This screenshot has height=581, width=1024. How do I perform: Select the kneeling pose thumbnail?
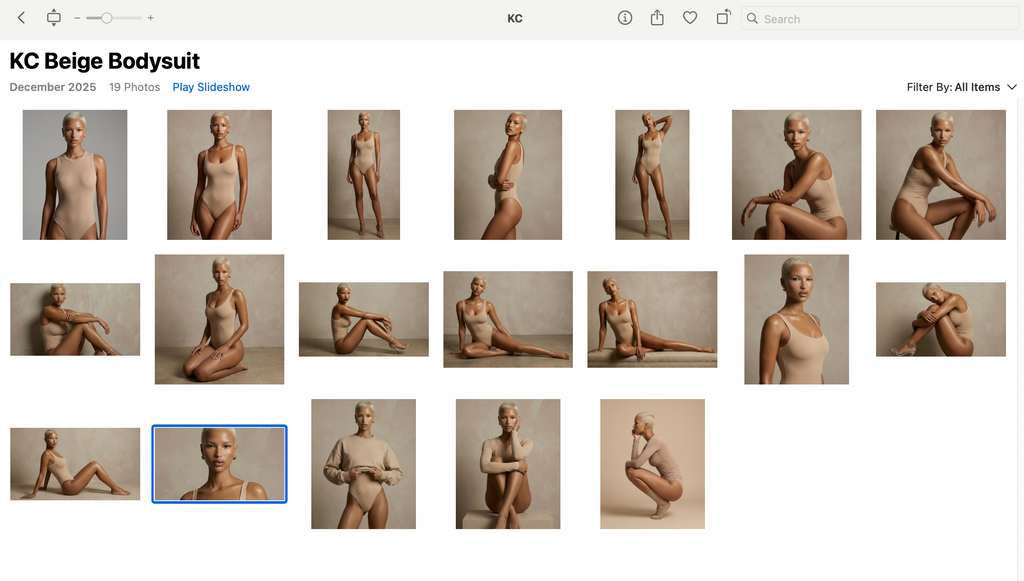point(219,319)
